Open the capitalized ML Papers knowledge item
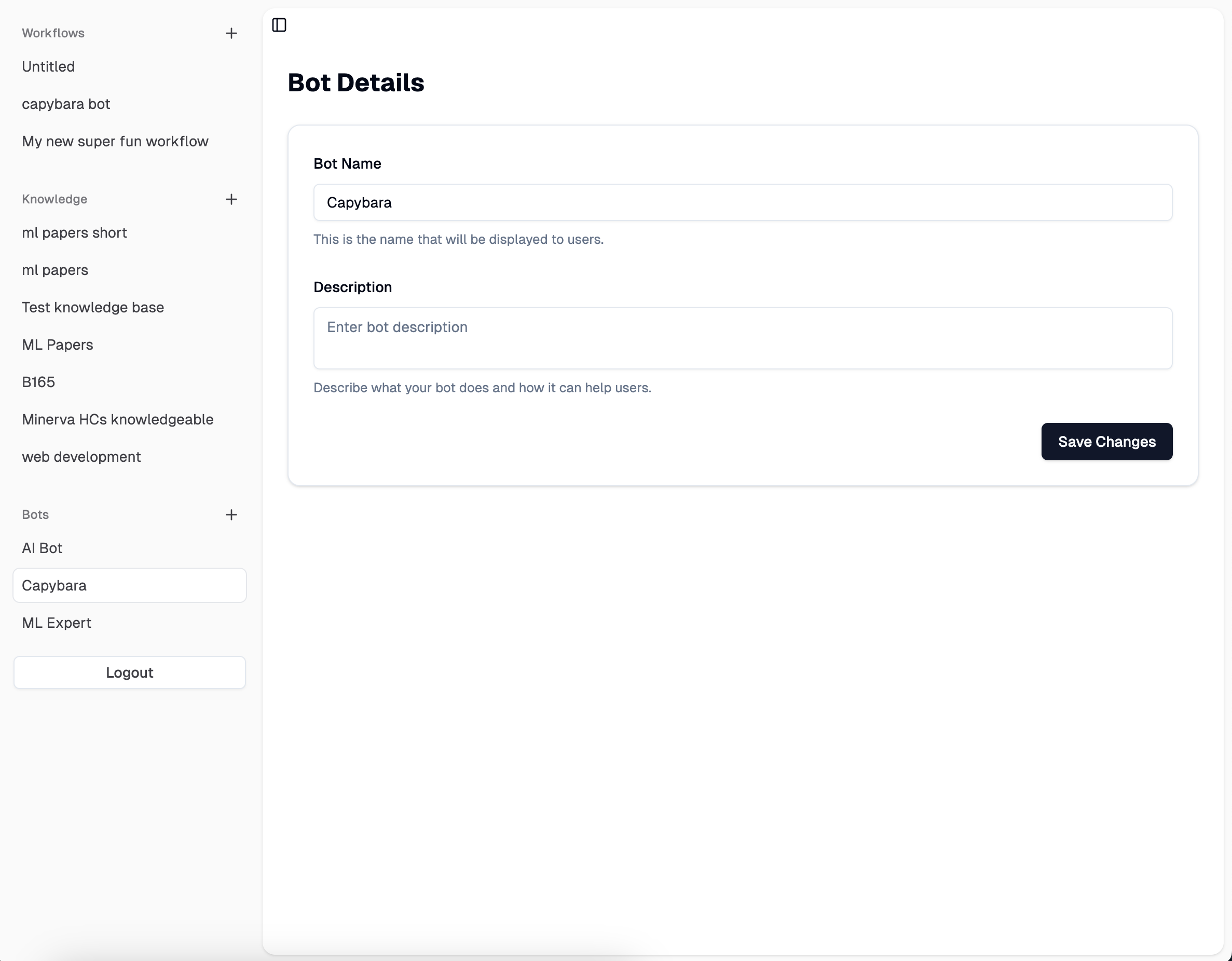This screenshot has height=961, width=1232. pos(58,345)
